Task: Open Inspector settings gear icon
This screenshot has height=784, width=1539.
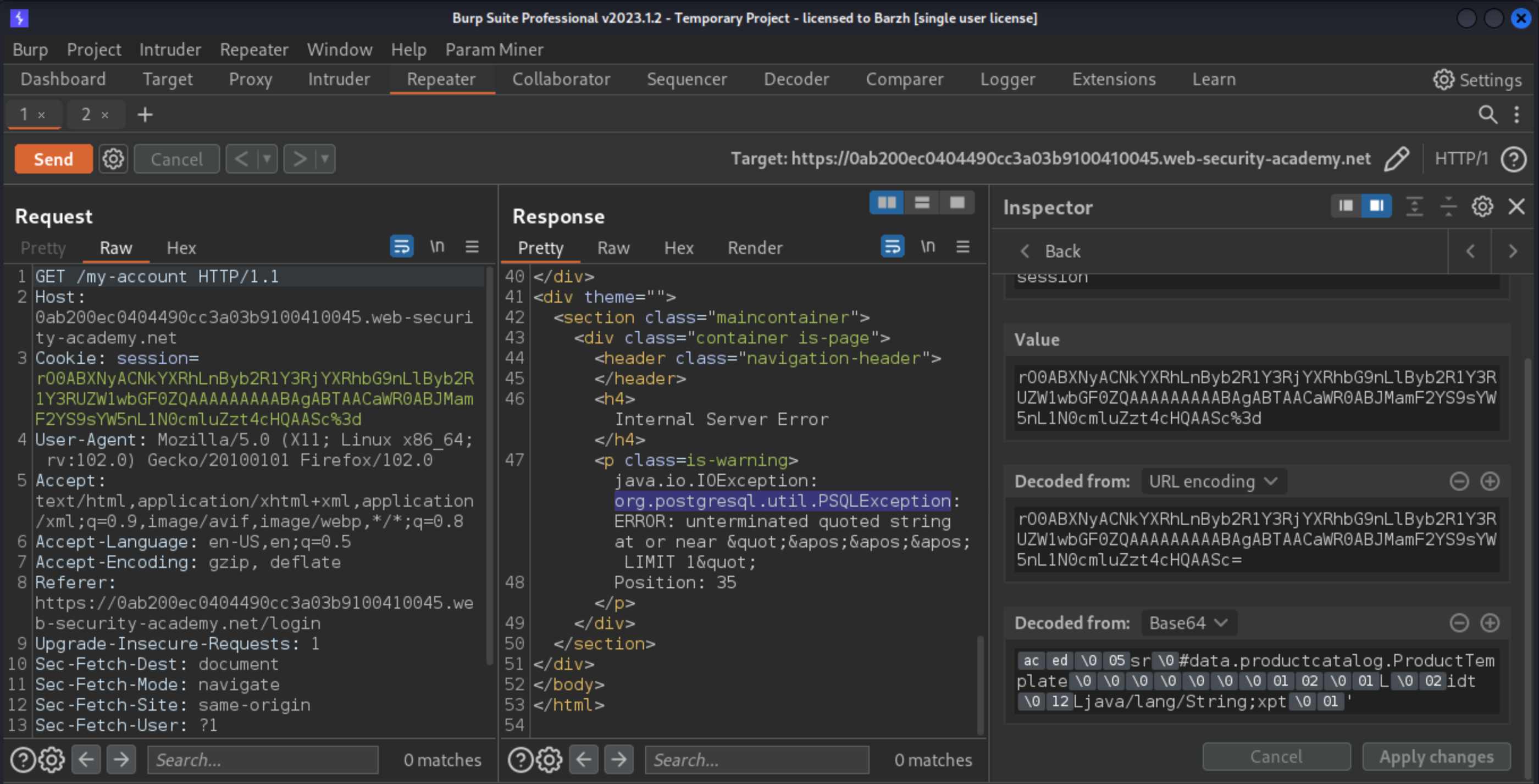Action: click(1482, 207)
